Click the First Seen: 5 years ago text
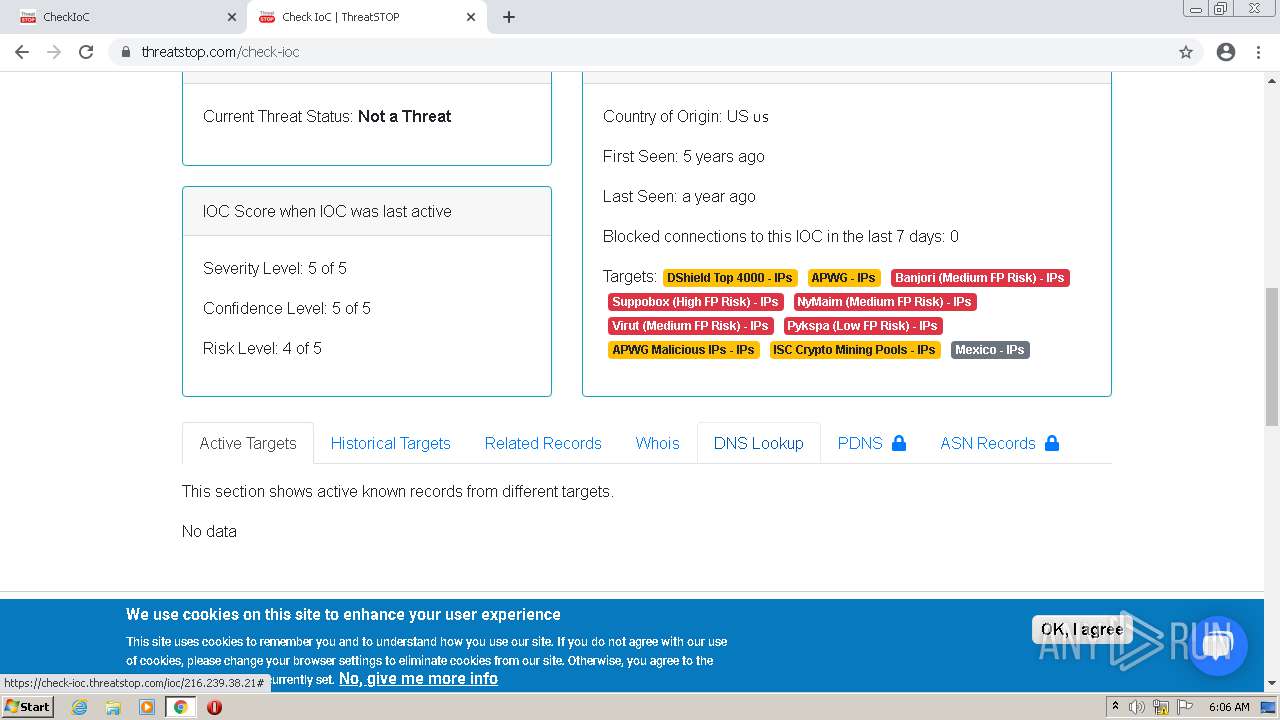The height and width of the screenshot is (720, 1280). [x=684, y=156]
